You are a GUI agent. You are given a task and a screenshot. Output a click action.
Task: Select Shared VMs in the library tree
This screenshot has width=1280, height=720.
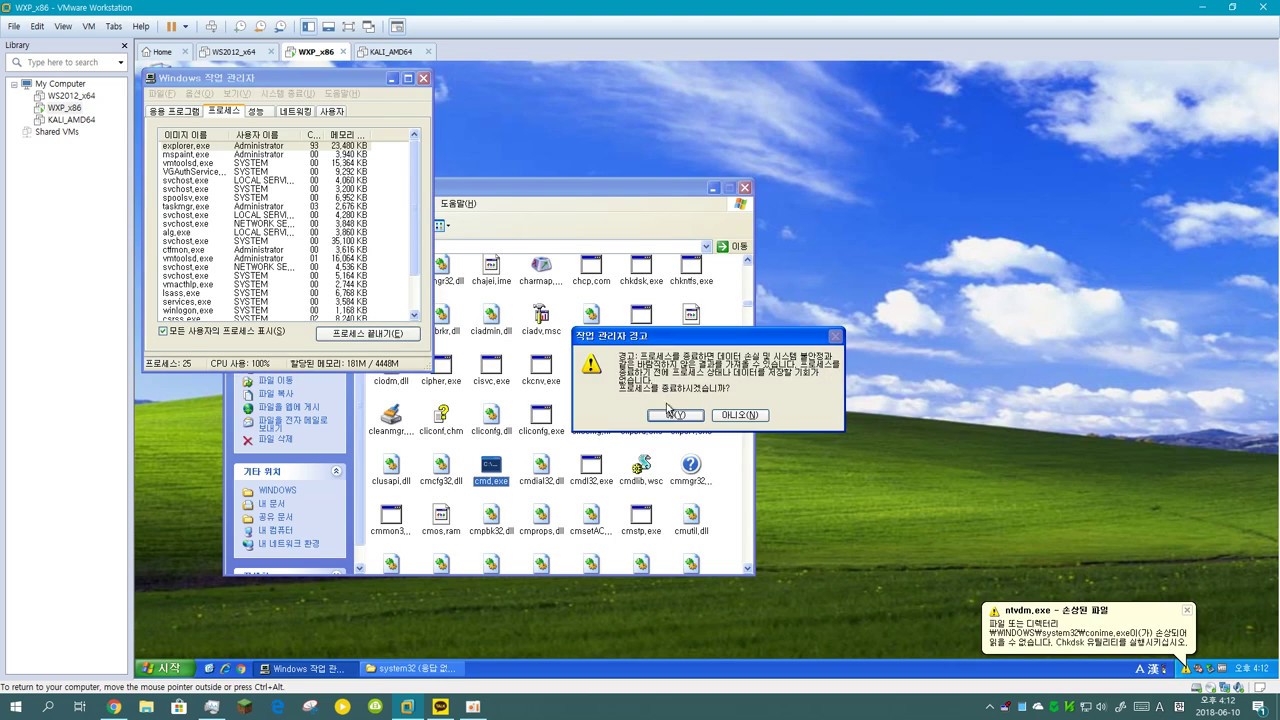click(57, 132)
